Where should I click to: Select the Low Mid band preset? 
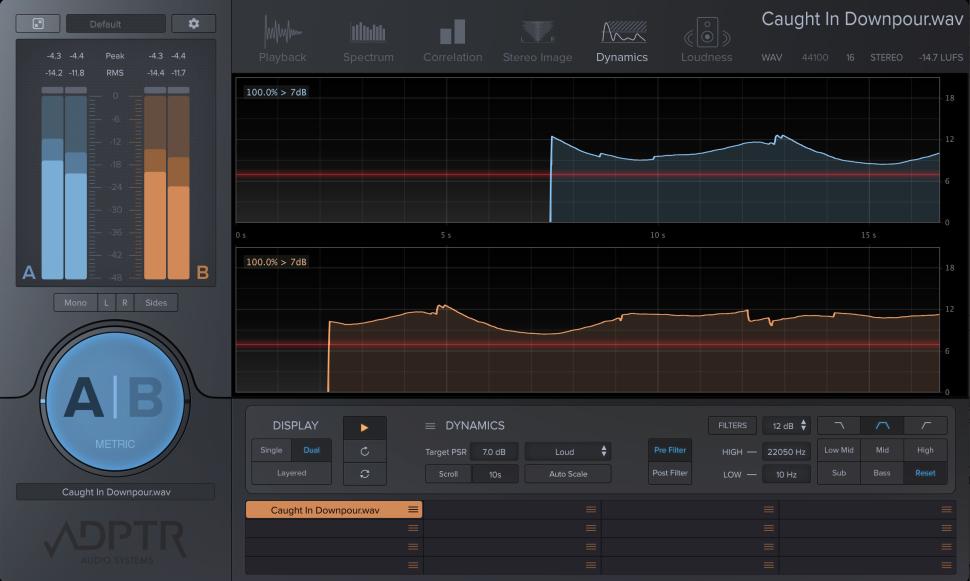point(839,450)
